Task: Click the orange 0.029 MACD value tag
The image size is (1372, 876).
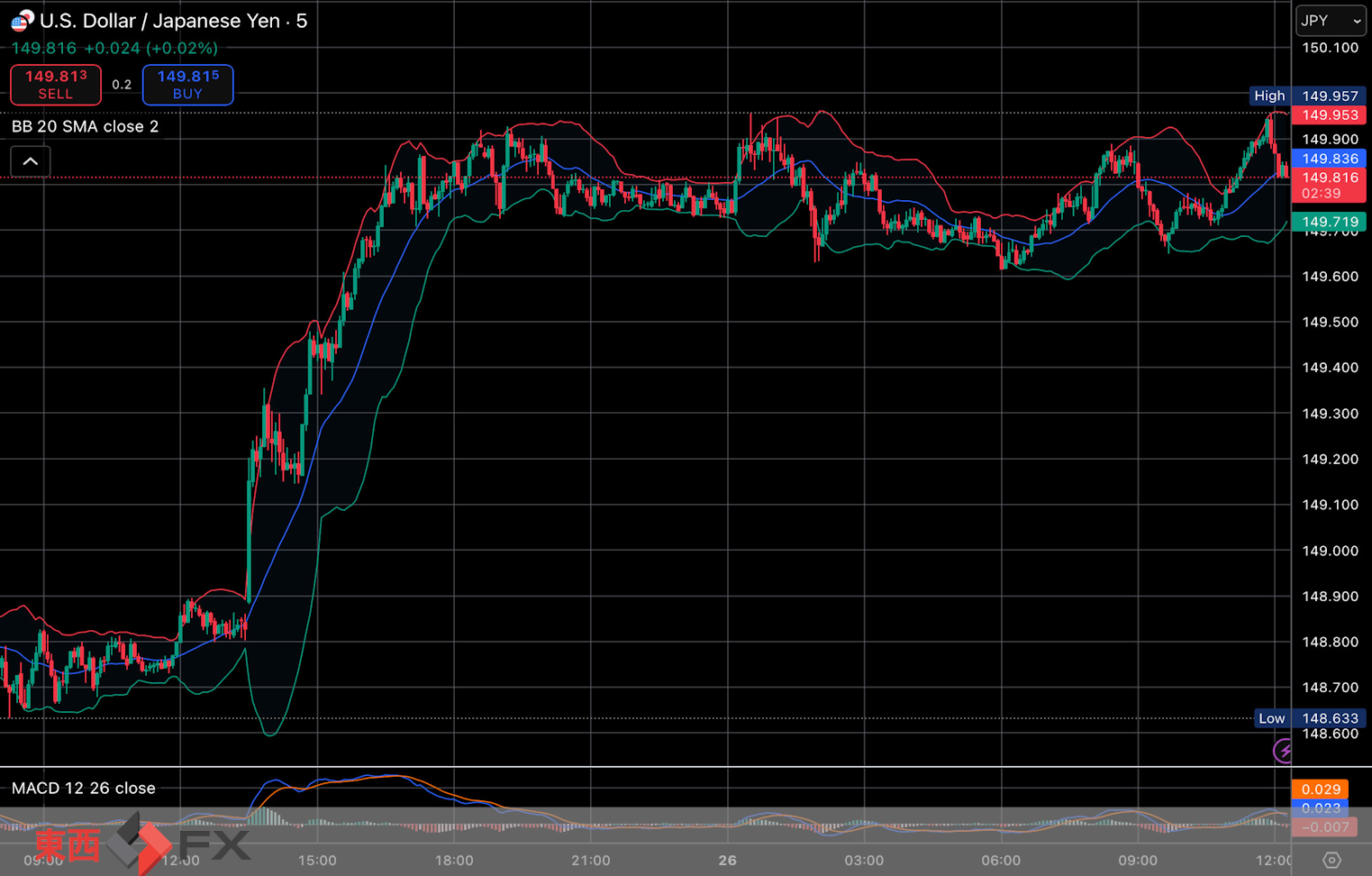Action: point(1320,789)
